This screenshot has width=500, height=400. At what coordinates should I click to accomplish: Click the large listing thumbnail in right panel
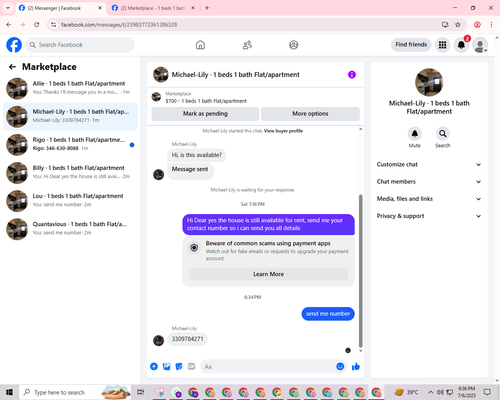(x=429, y=82)
